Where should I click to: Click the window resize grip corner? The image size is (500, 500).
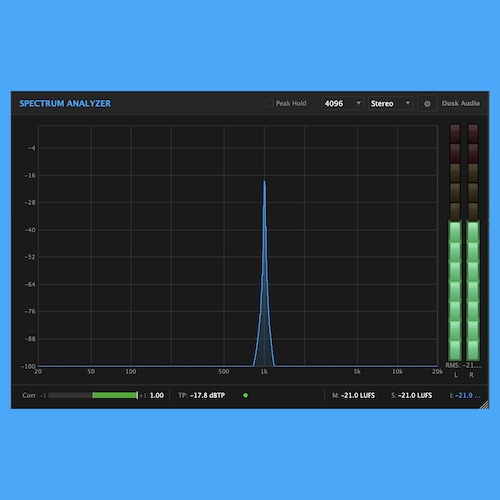[485, 404]
